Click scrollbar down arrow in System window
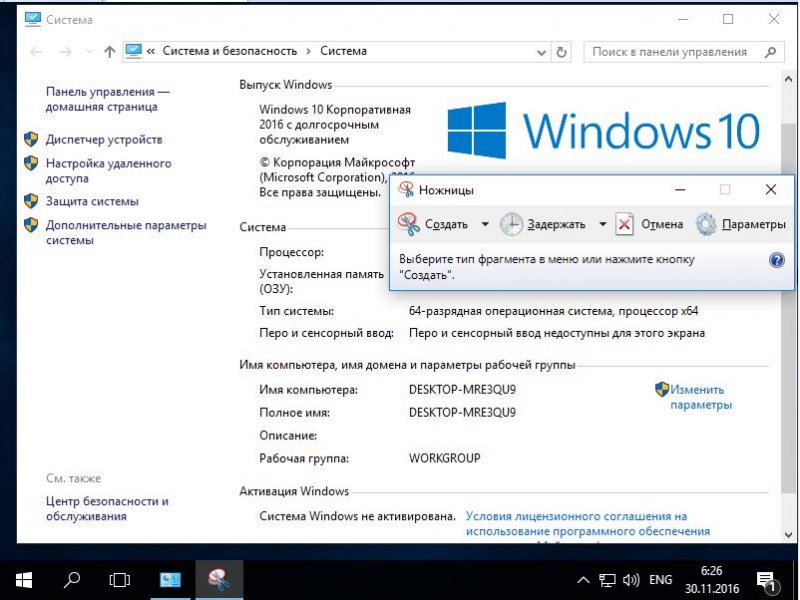This screenshot has width=800, height=600. tap(788, 535)
